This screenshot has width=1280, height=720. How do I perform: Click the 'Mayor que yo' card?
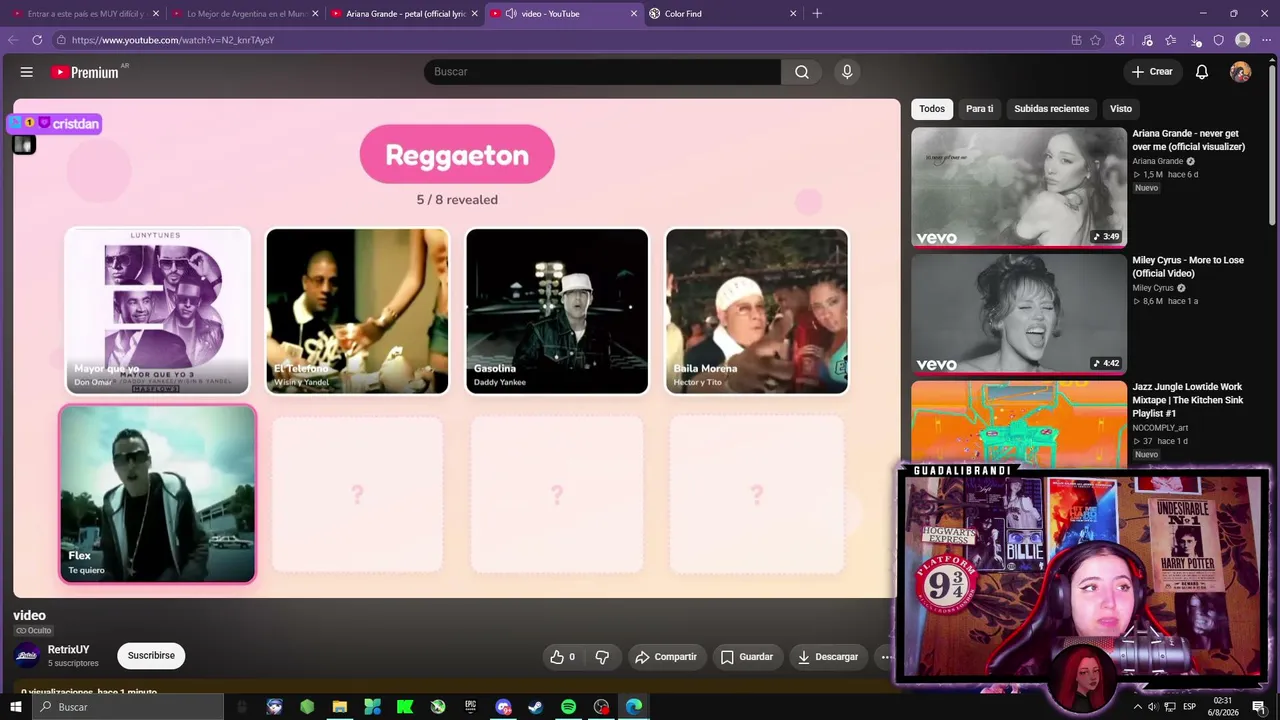tap(158, 311)
